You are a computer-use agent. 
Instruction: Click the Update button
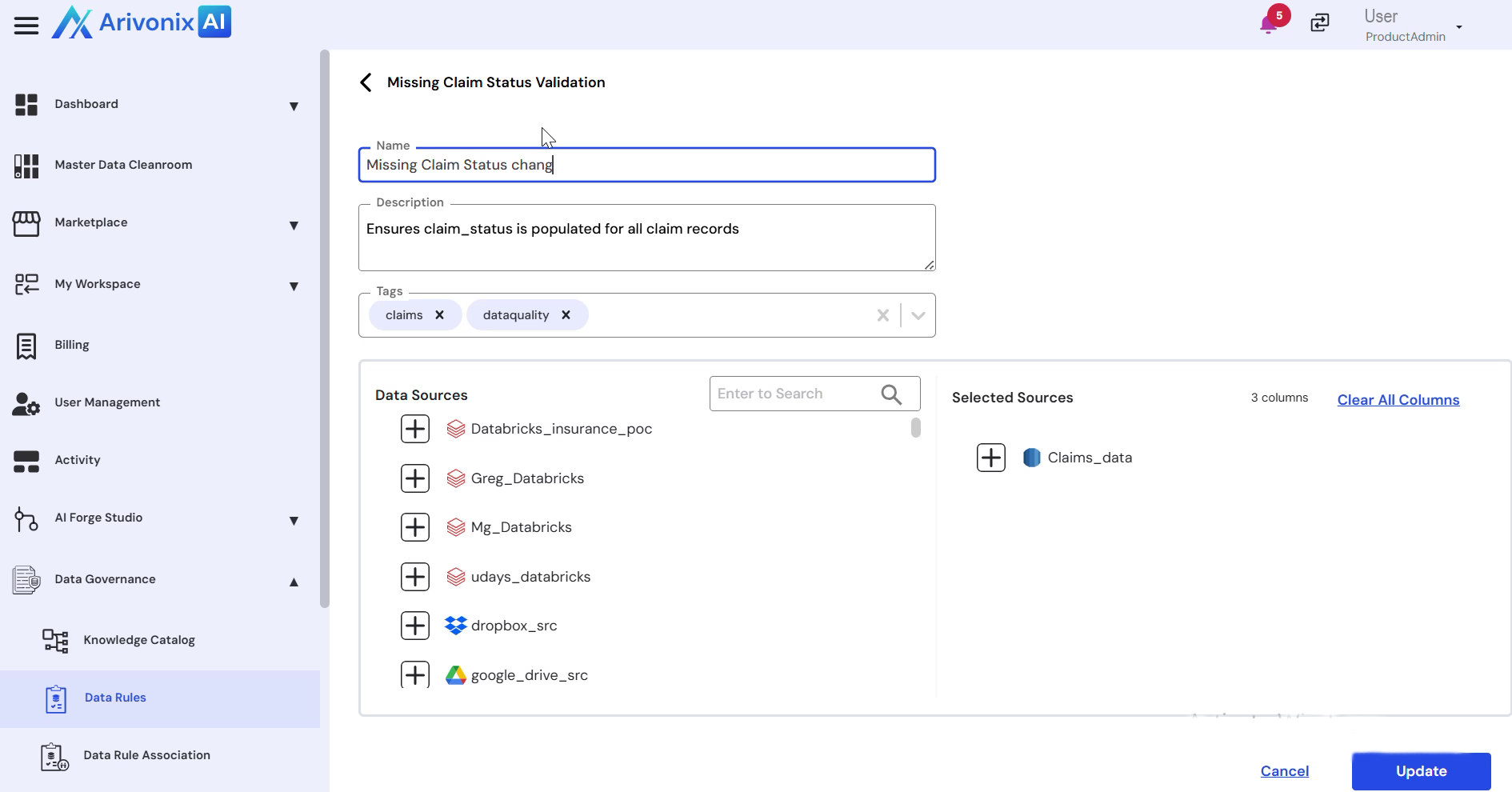point(1421,771)
